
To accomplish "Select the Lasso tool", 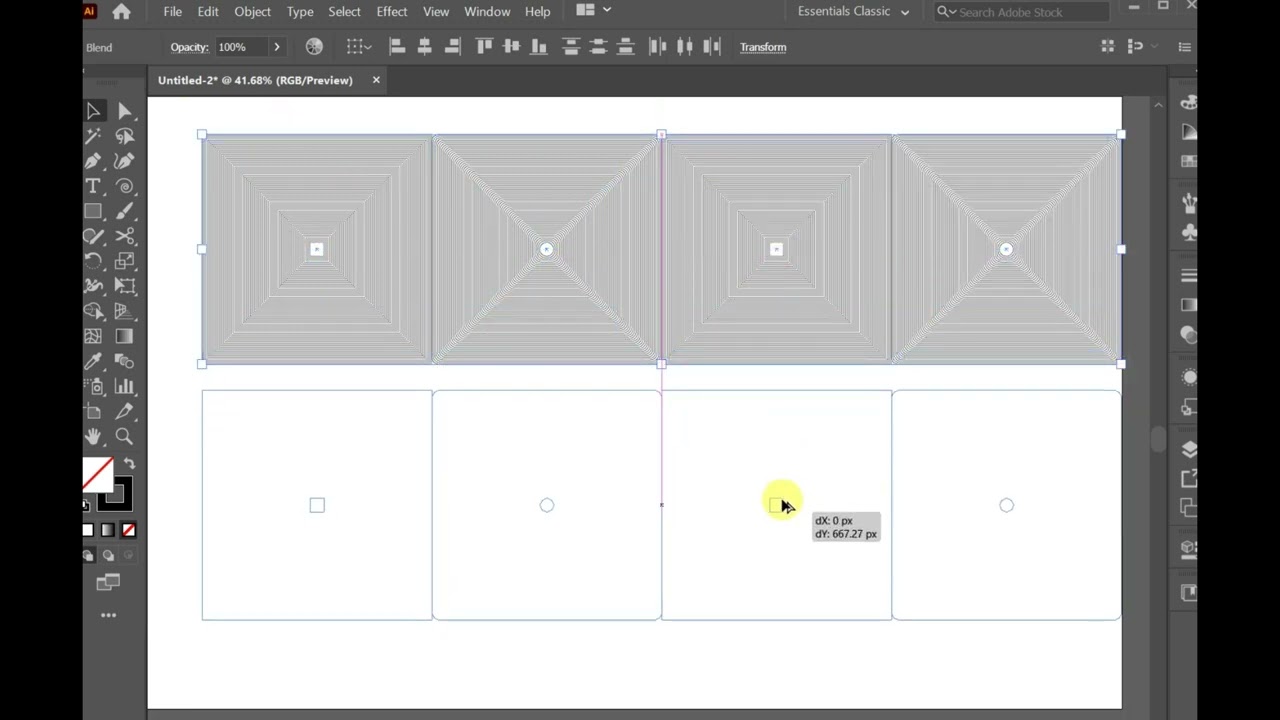I will (x=124, y=136).
